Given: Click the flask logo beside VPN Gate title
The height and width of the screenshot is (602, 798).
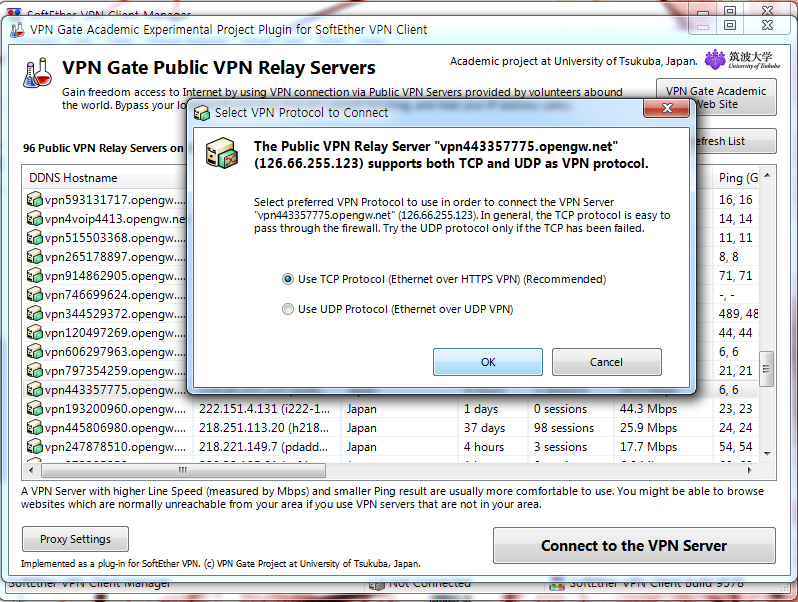Looking at the screenshot, I should [38, 72].
